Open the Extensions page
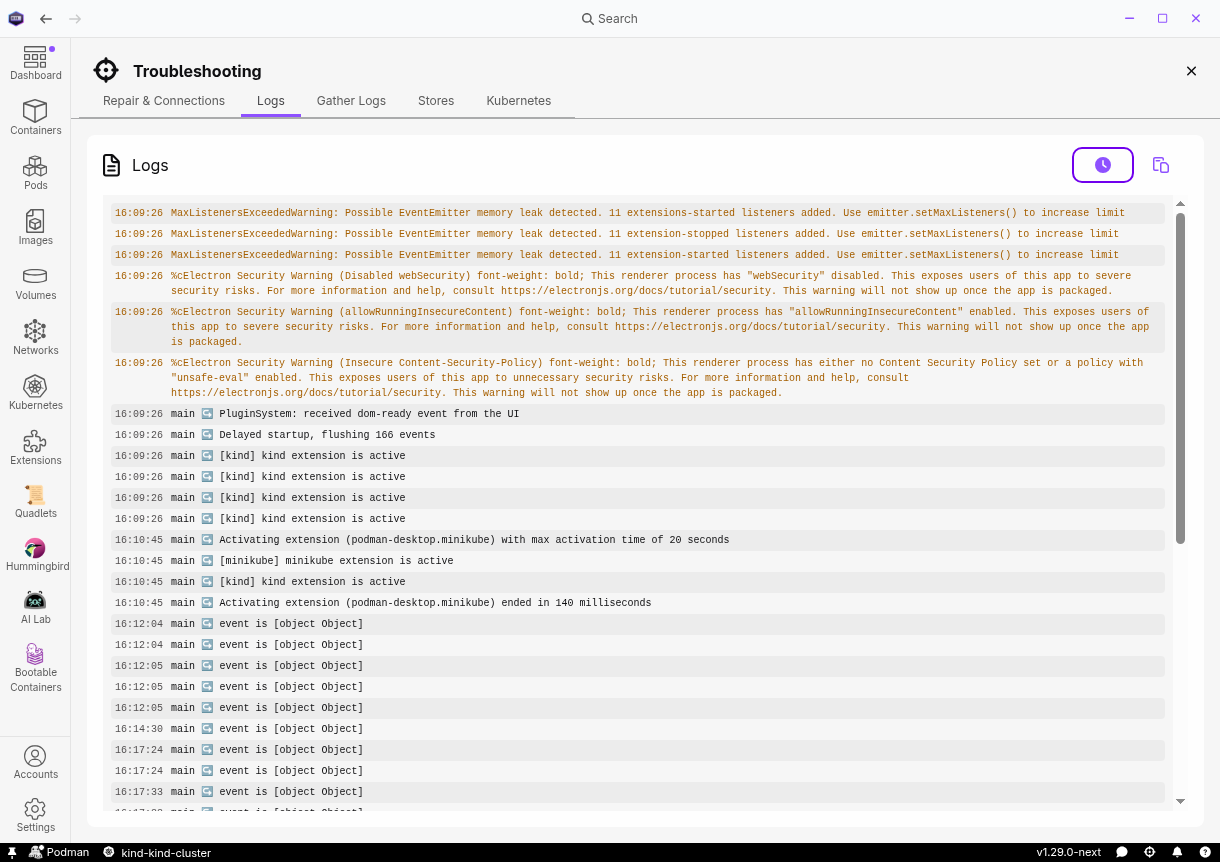 (x=35, y=448)
